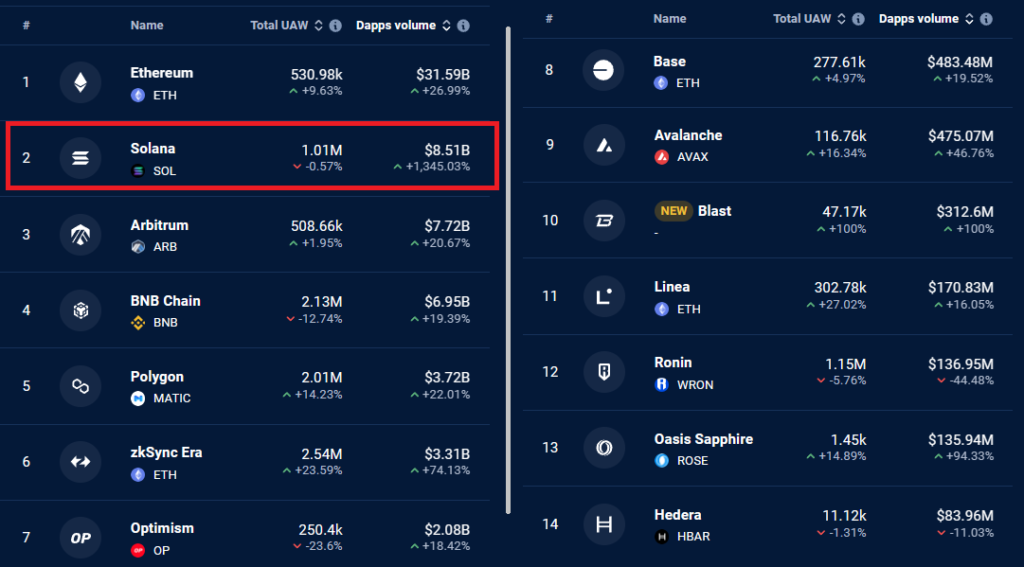Open the Base chain name link
The width and height of the screenshot is (1024, 567).
pyautogui.click(x=669, y=61)
